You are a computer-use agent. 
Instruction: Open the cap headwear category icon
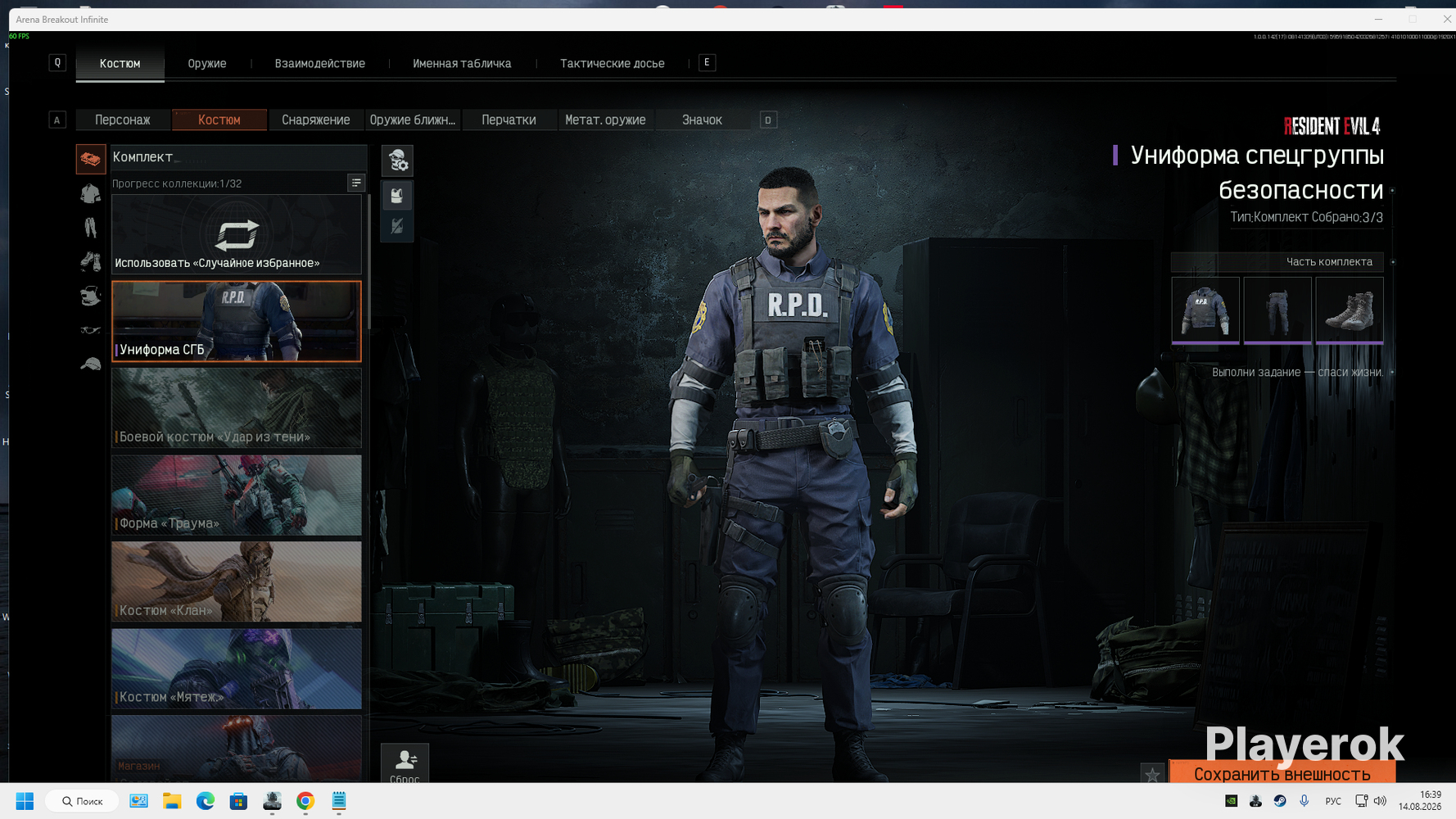[x=91, y=364]
